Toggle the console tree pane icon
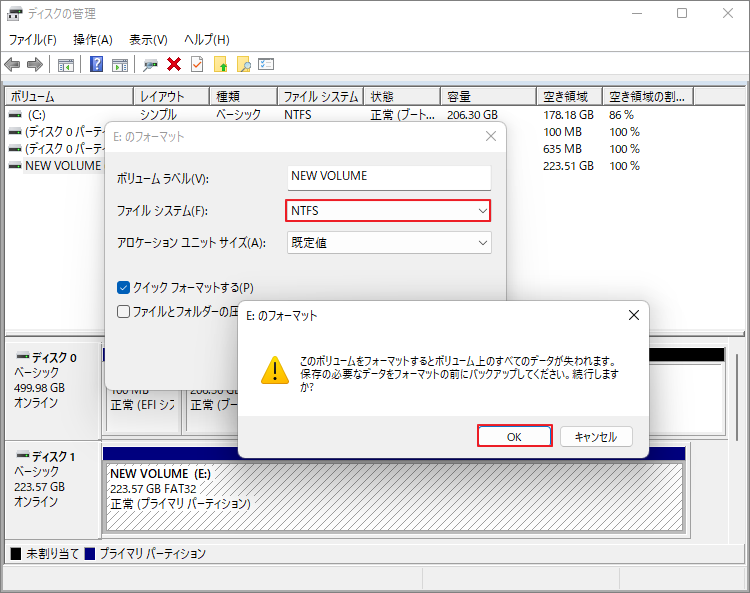Screen dimensions: 750x593 tap(66, 65)
